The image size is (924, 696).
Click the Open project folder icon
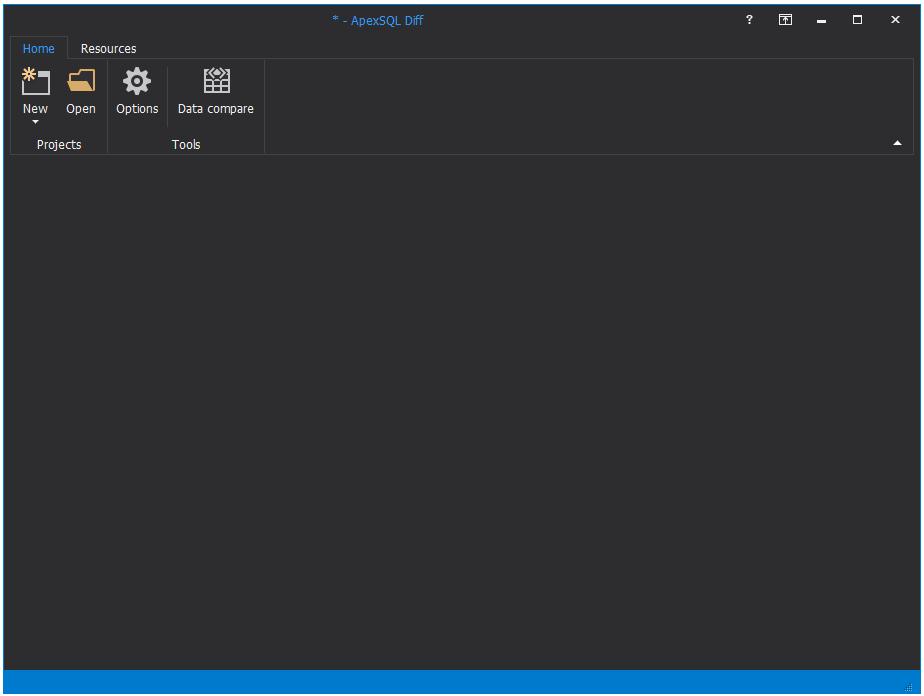click(x=81, y=80)
